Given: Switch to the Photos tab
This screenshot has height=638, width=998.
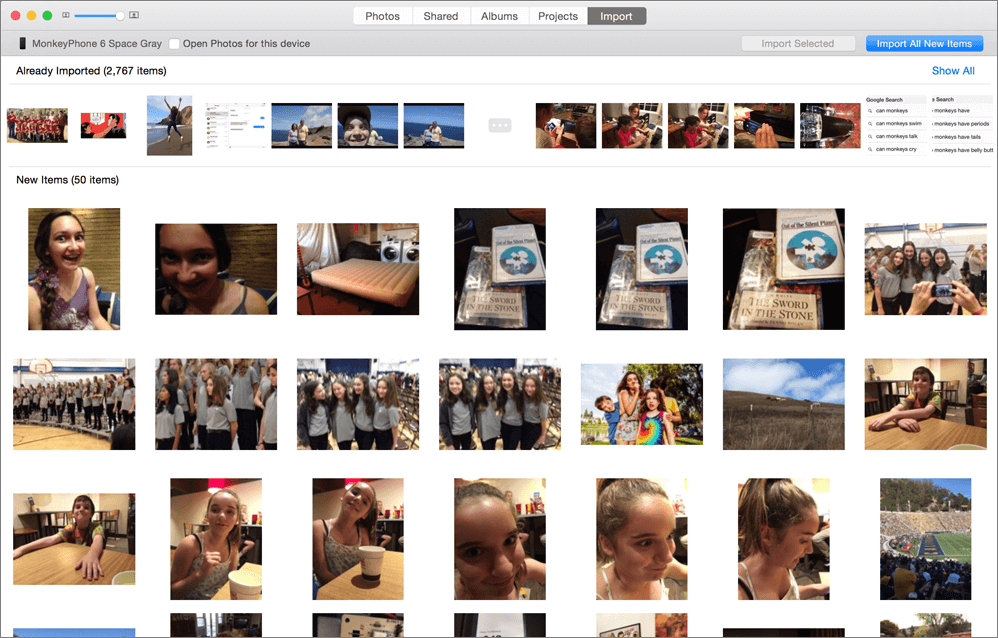Looking at the screenshot, I should pos(382,16).
